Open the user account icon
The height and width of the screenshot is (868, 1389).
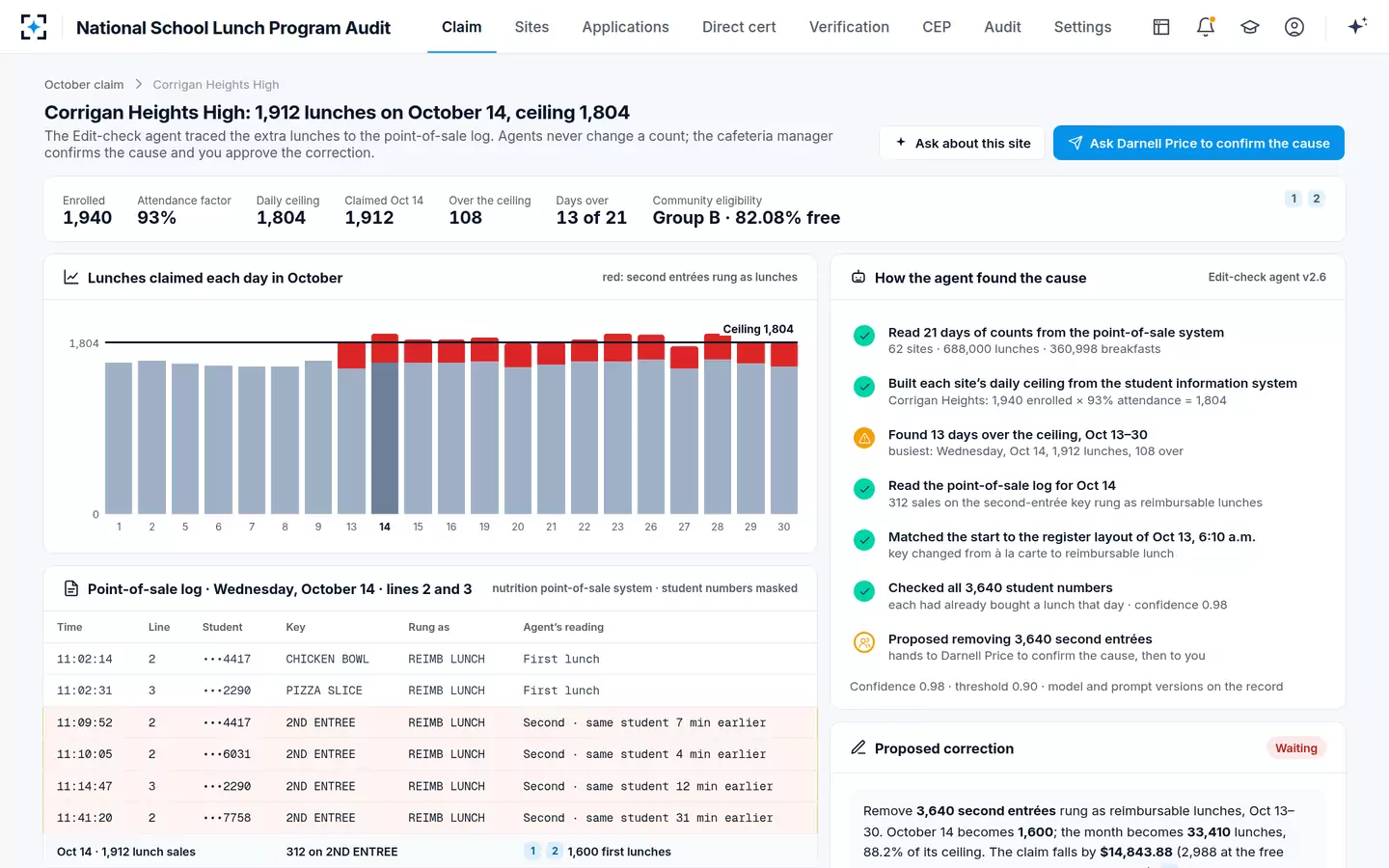point(1294,27)
